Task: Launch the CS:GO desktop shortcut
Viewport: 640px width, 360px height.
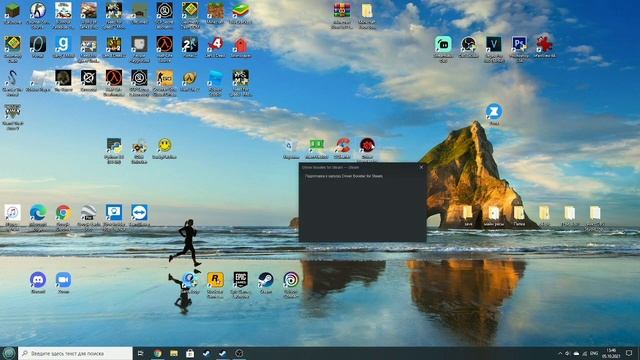Action: [164, 78]
